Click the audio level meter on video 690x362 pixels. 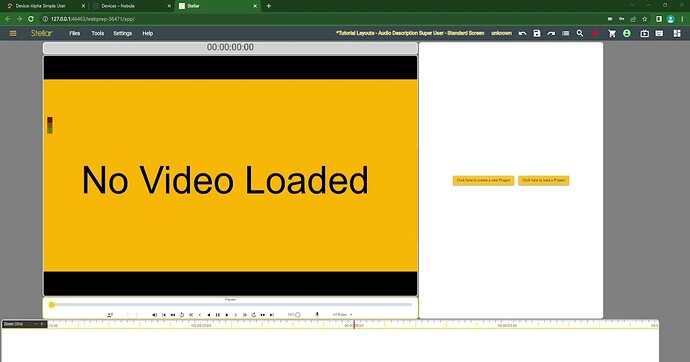[50, 125]
